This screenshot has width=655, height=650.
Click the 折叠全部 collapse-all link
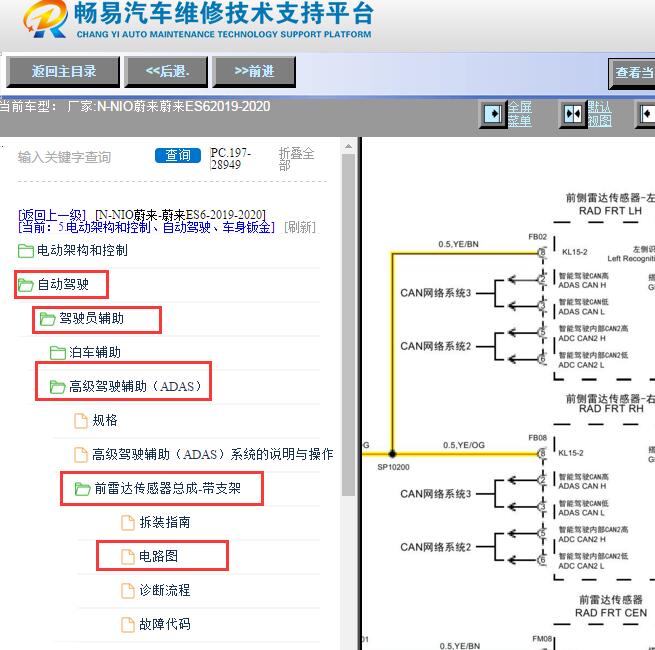[x=296, y=159]
